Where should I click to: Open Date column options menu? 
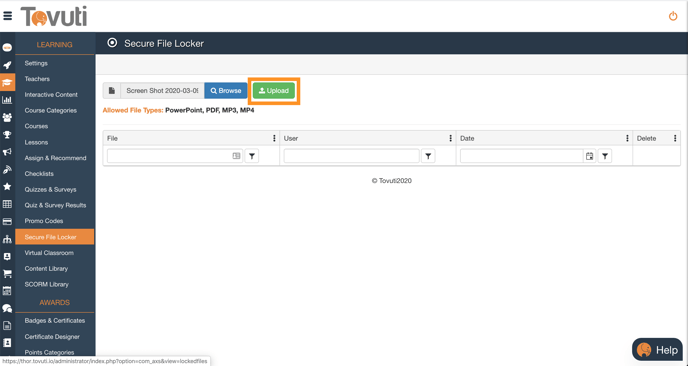627,138
